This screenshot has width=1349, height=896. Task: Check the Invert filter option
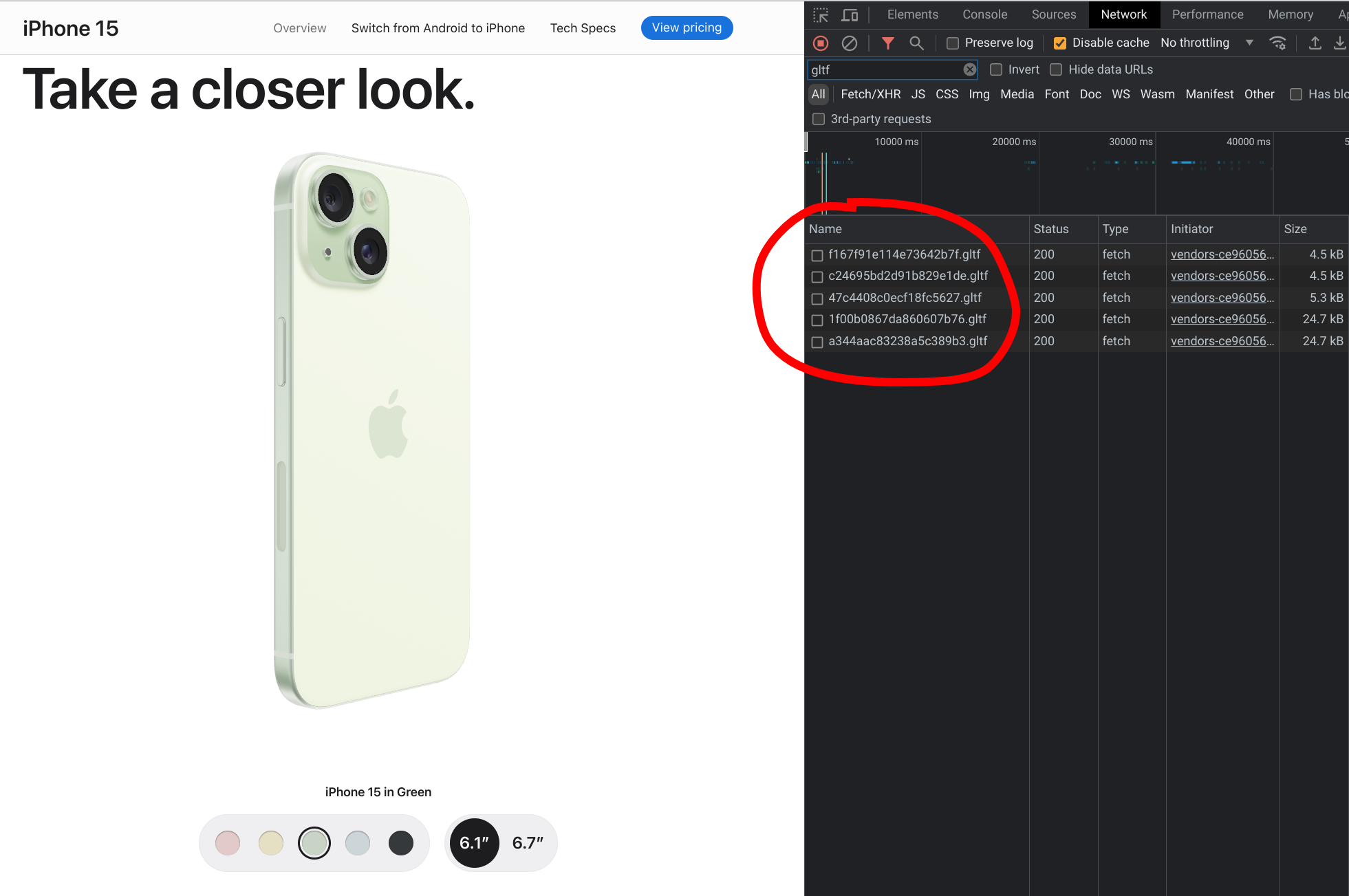coord(996,69)
